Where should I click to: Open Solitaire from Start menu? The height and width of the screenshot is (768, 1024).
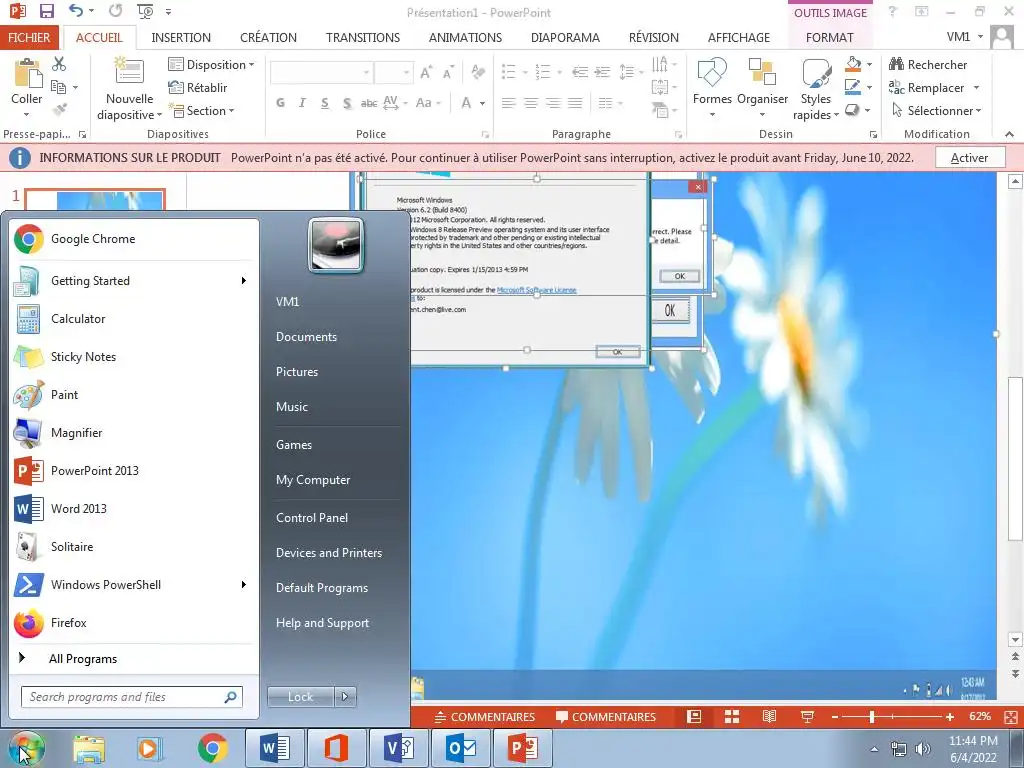[x=135, y=547]
